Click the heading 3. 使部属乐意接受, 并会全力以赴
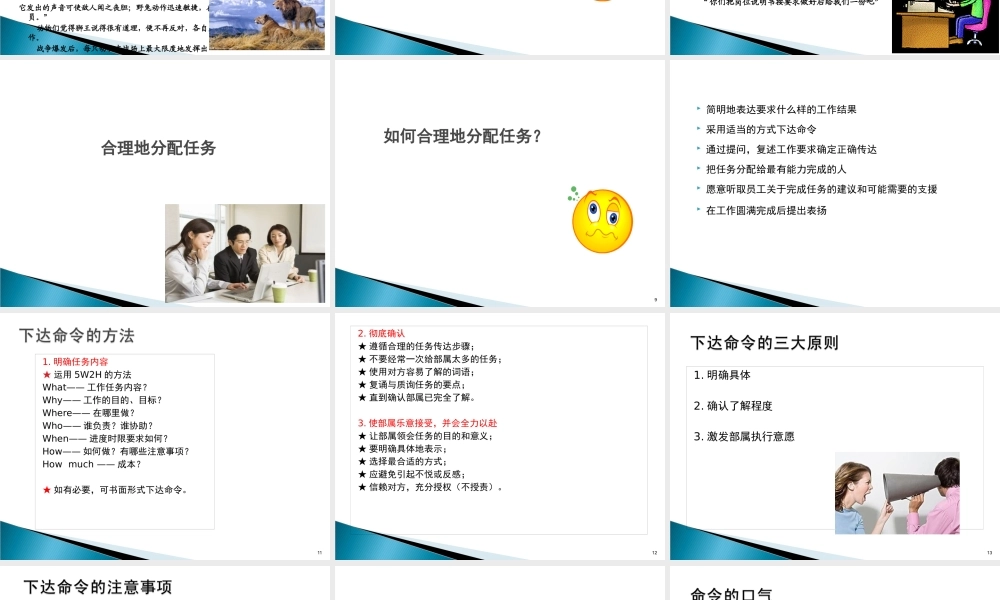Screen dimensions: 1000x600 pos(427,423)
